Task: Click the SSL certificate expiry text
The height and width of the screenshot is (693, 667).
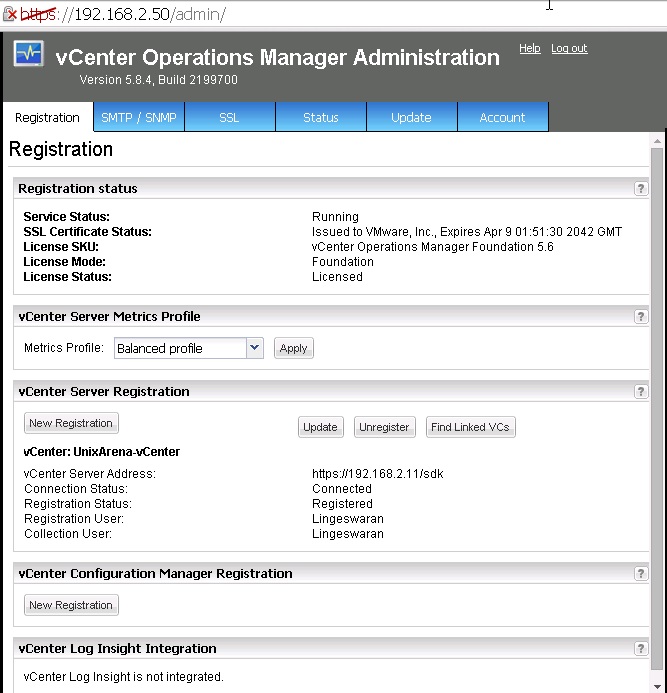Action: [x=467, y=232]
